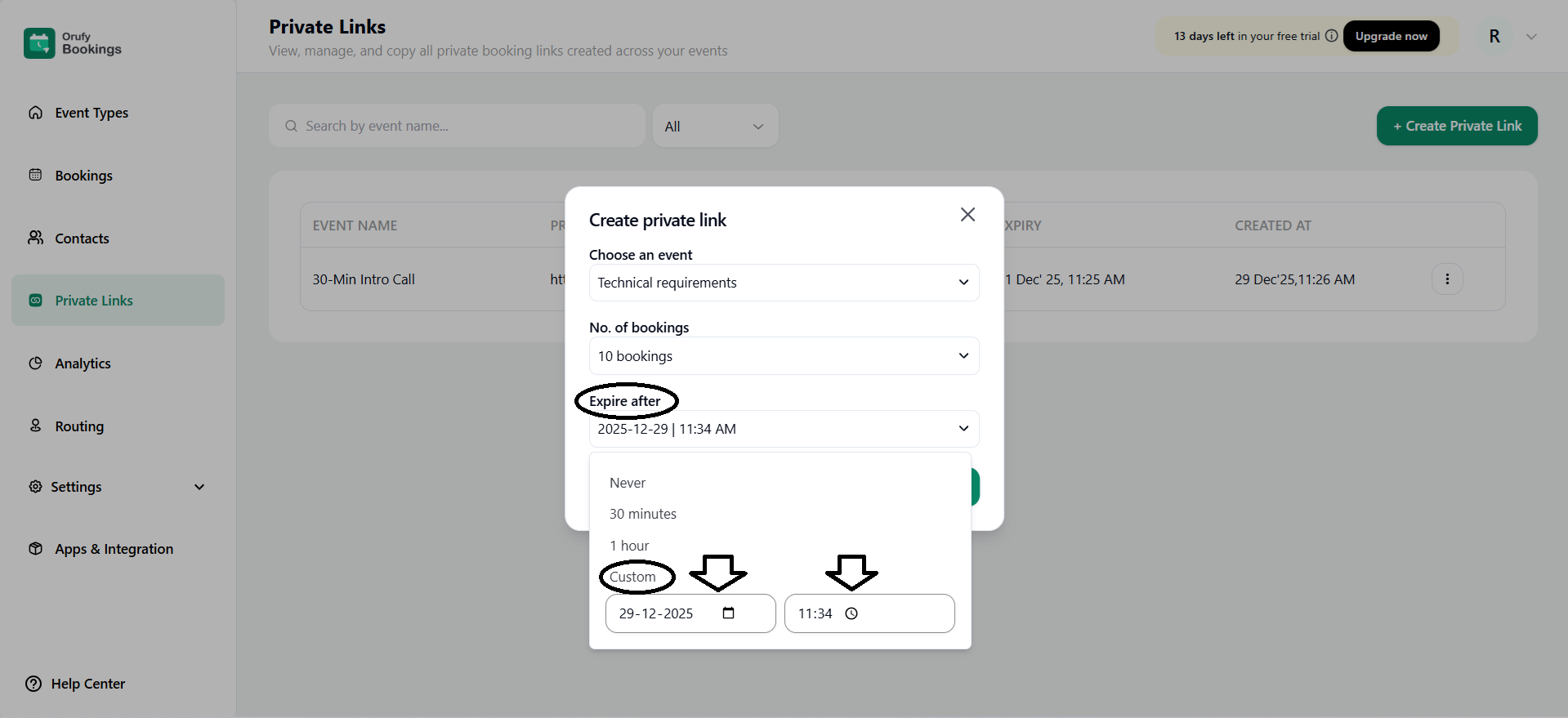Choose the 30 minutes expiry option
Image resolution: width=1568 pixels, height=718 pixels.
point(643,514)
